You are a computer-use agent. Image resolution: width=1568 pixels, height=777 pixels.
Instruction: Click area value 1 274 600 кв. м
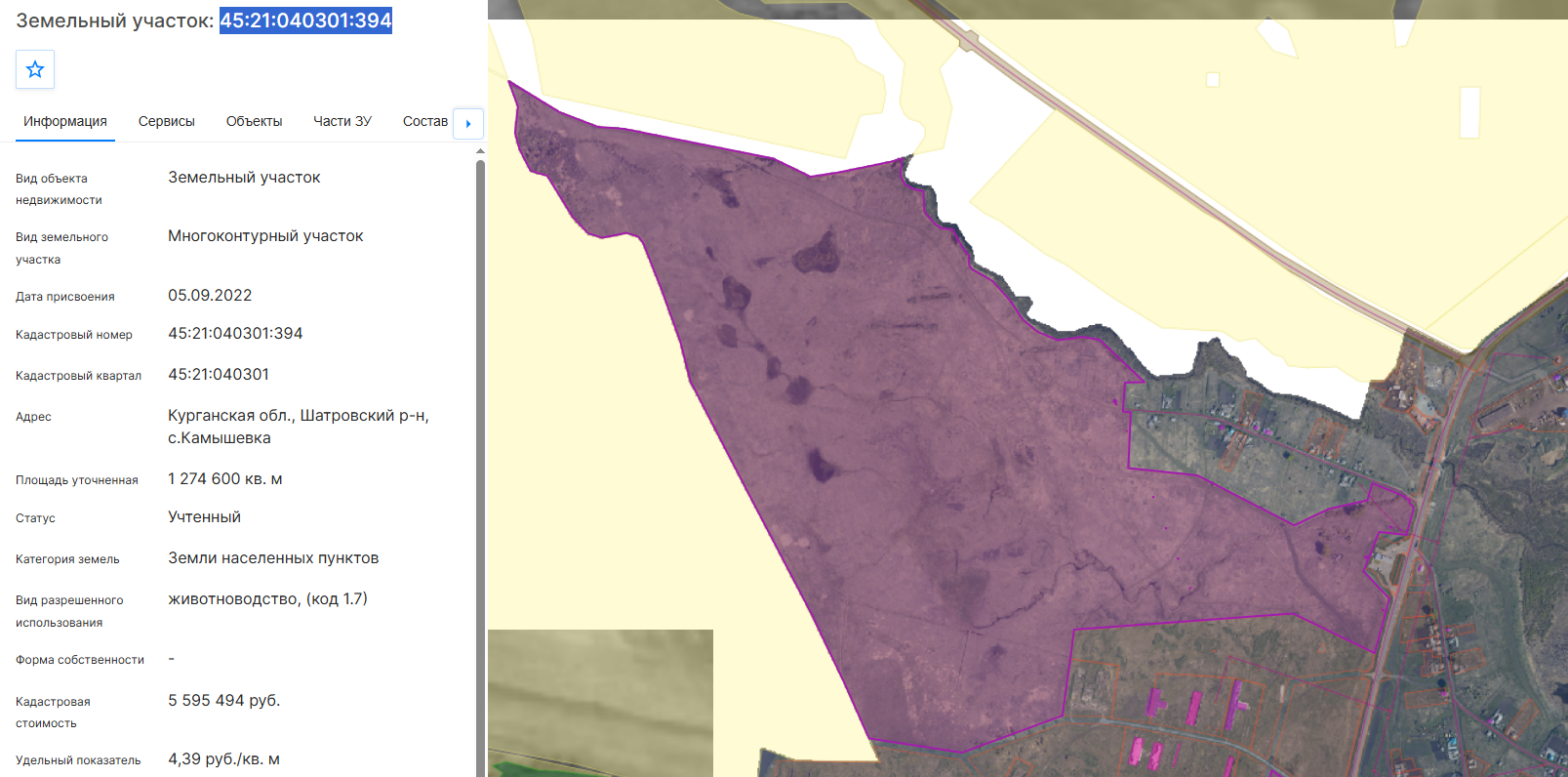[x=225, y=479]
